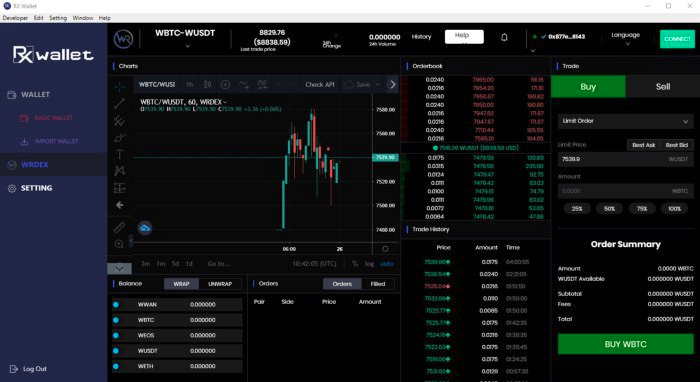Click the Wallet sidebar icon
The height and width of the screenshot is (382, 700).
(12, 95)
